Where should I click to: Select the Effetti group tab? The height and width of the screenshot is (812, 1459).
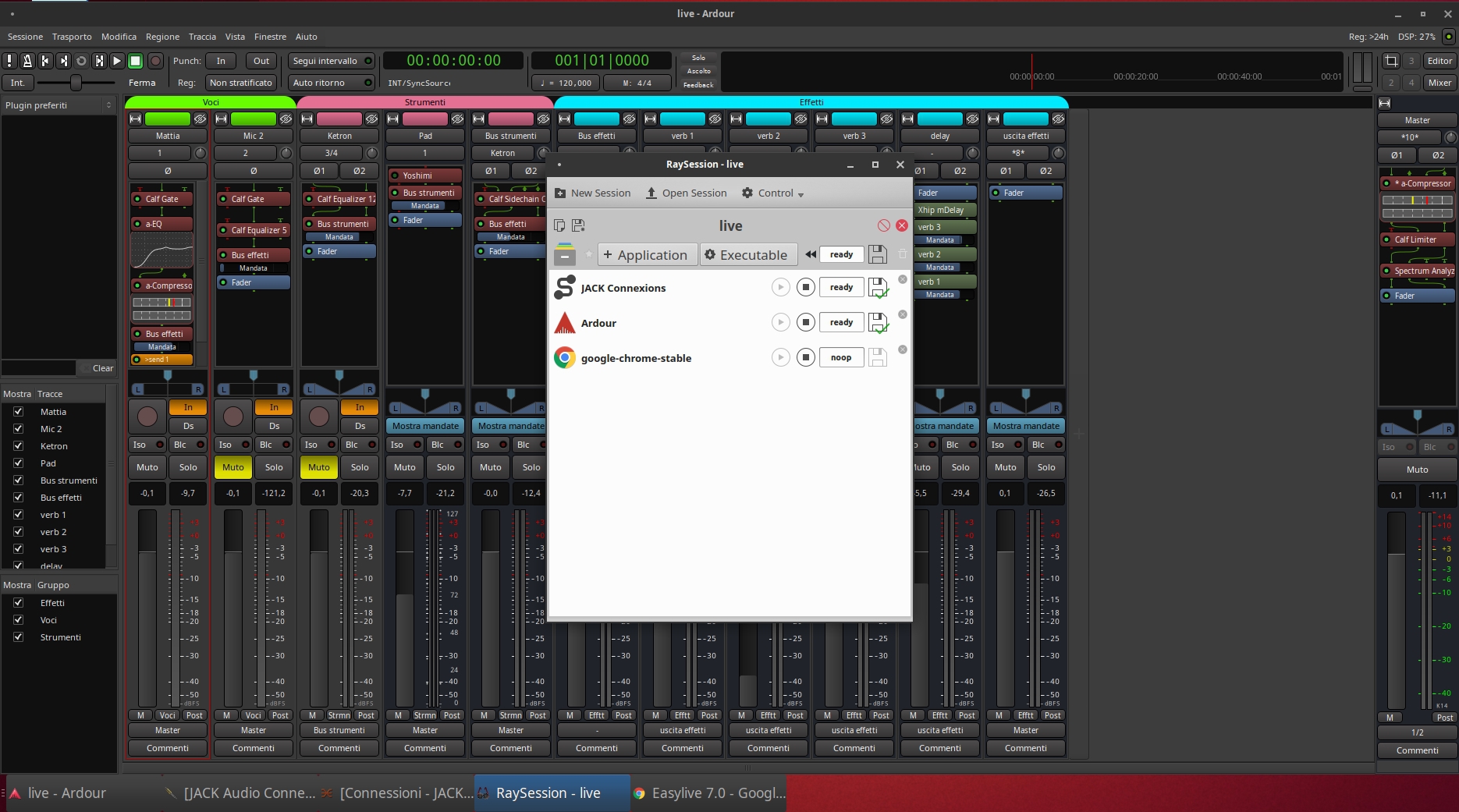(x=811, y=102)
